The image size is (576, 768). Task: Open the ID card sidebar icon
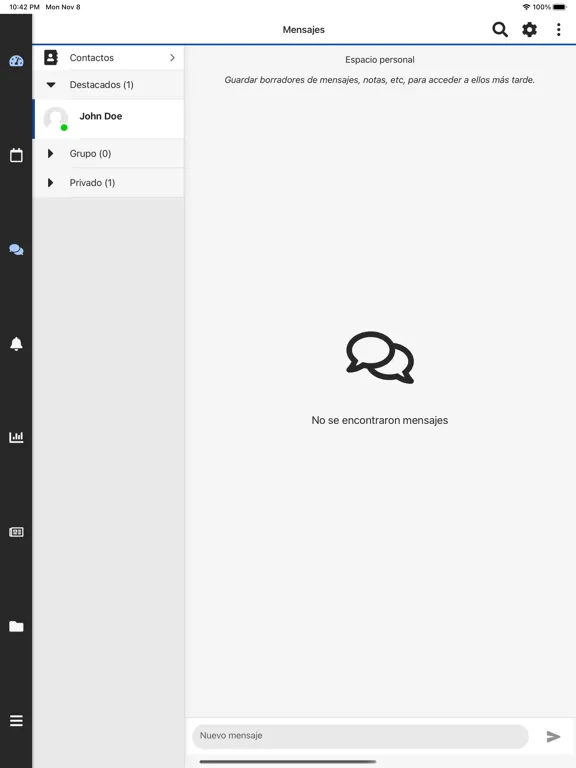tap(16, 532)
